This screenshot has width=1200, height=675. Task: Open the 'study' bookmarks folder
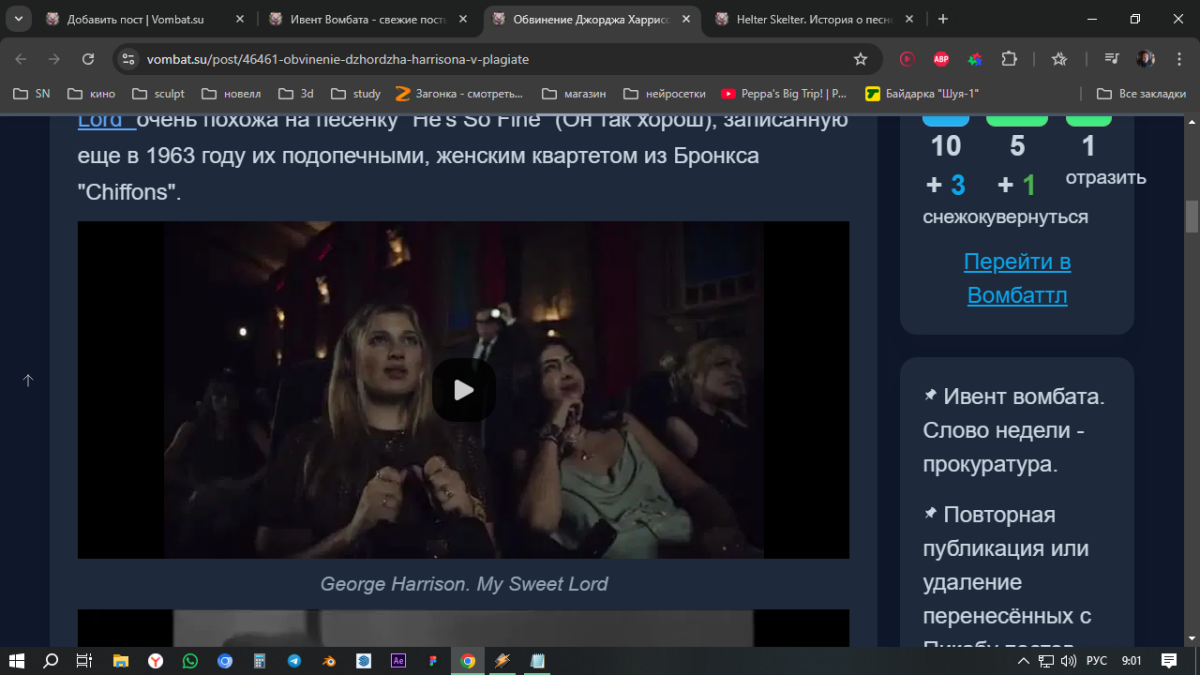pyautogui.click(x=354, y=93)
